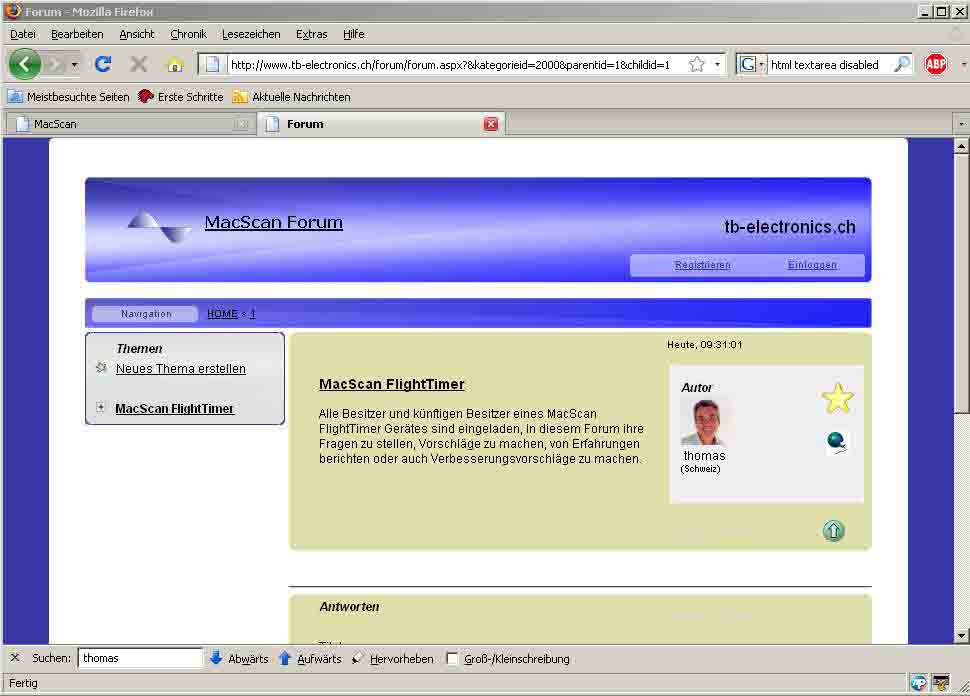The height and width of the screenshot is (696, 970).
Task: Open MacScan FlightTimer in Themen sidebar
Action: [x=174, y=408]
